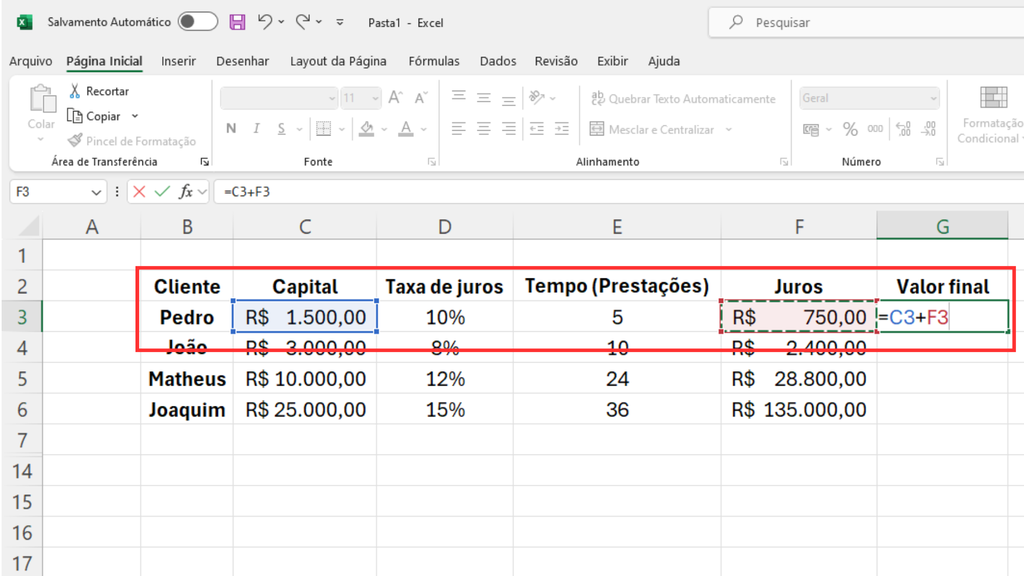The height and width of the screenshot is (576, 1024).
Task: Toggle bold formatting with the N button
Action: tap(231, 129)
